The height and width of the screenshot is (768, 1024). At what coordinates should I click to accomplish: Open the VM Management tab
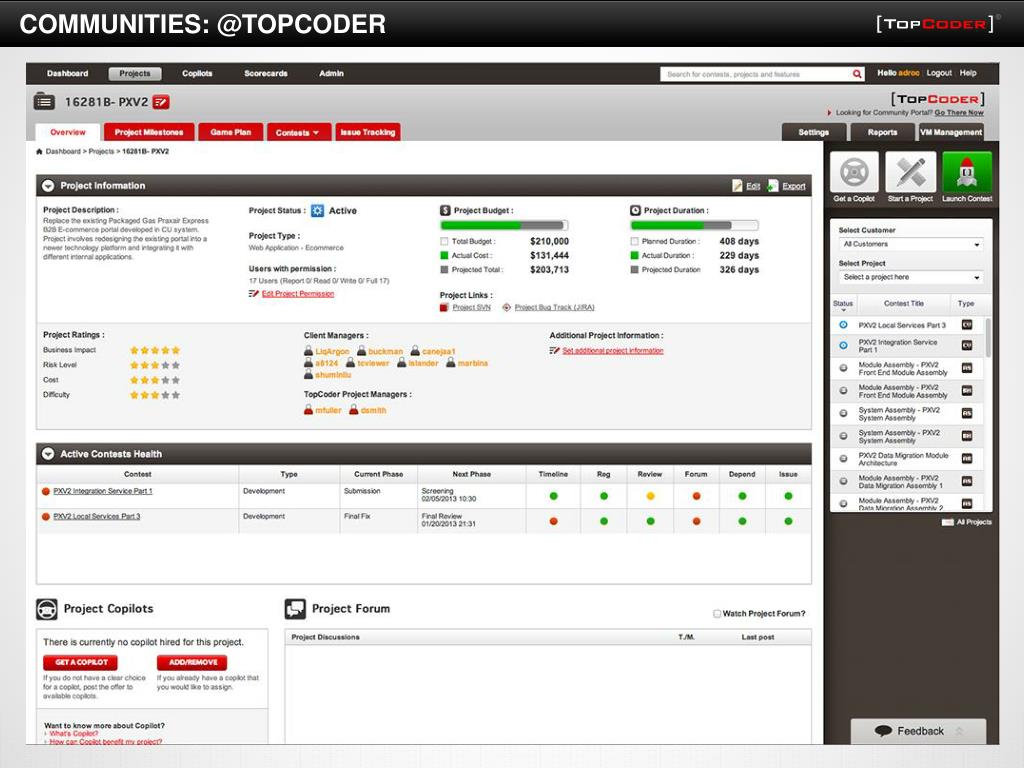tap(951, 133)
